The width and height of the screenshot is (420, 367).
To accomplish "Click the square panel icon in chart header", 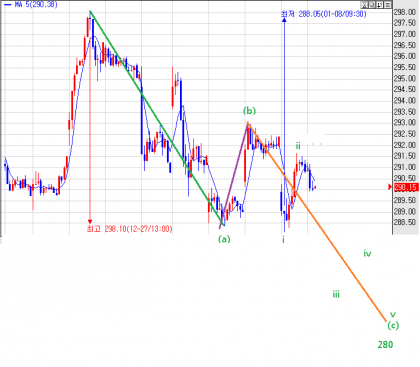I will pos(372,5).
